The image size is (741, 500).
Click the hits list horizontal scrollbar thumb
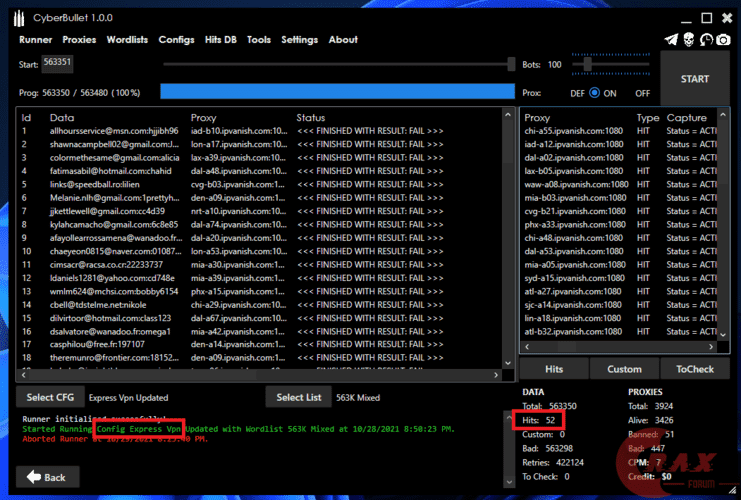(x=567, y=346)
